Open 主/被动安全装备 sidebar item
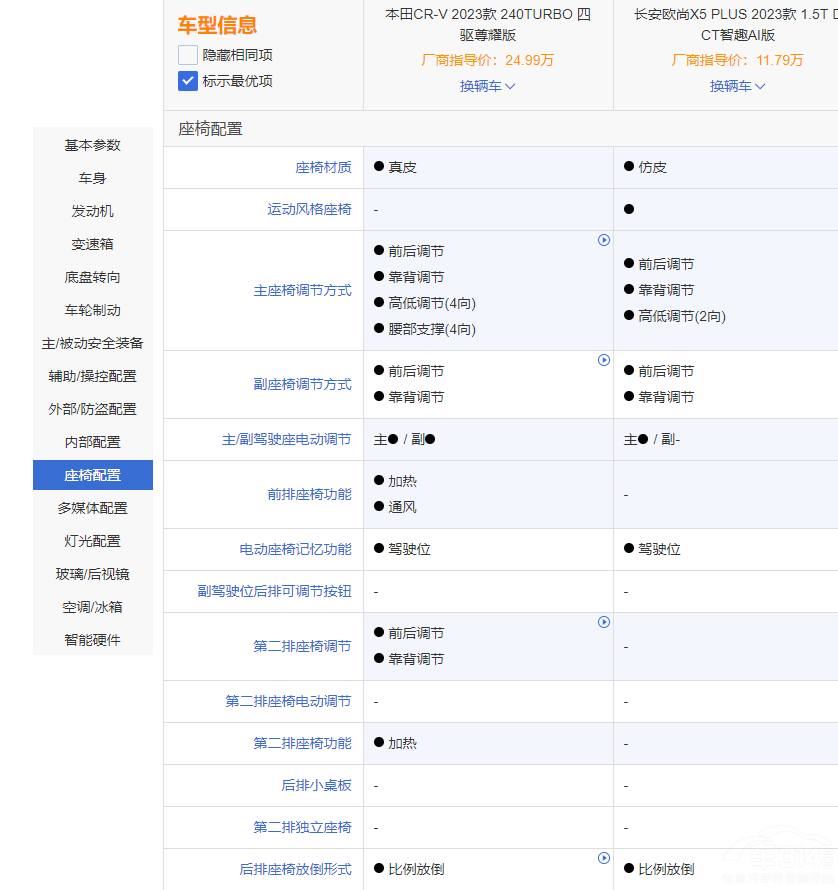Image resolution: width=838 pixels, height=890 pixels. tap(93, 343)
